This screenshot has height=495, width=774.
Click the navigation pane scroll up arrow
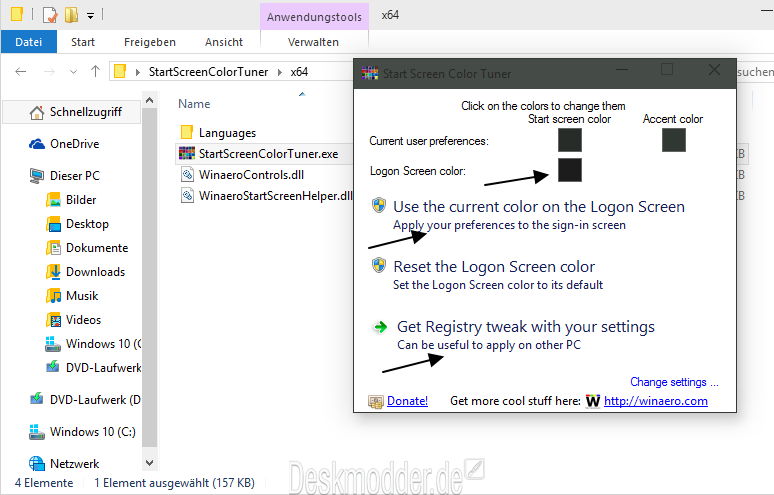coord(150,101)
